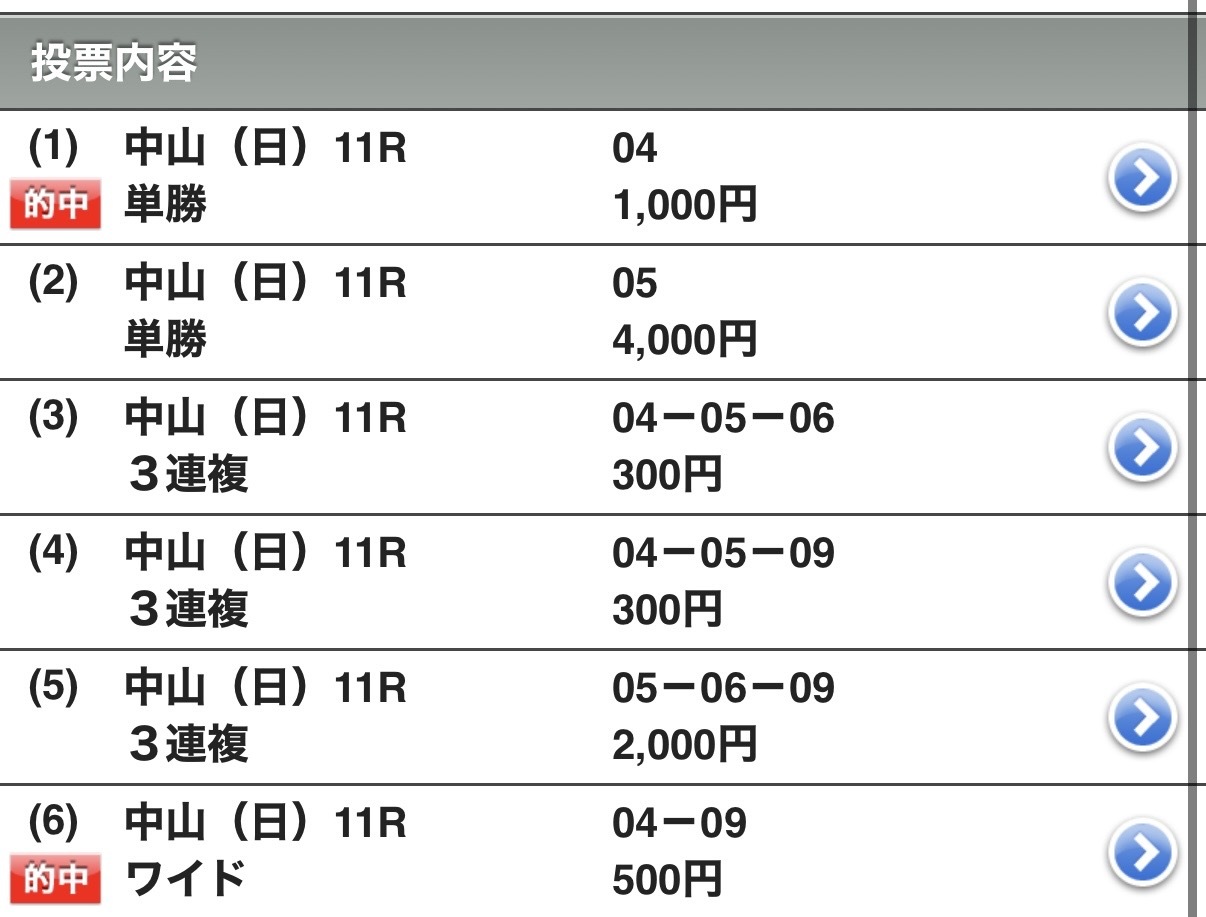
Task: Tap blue arrow for 3連複 05-06-09
Action: tap(1143, 717)
